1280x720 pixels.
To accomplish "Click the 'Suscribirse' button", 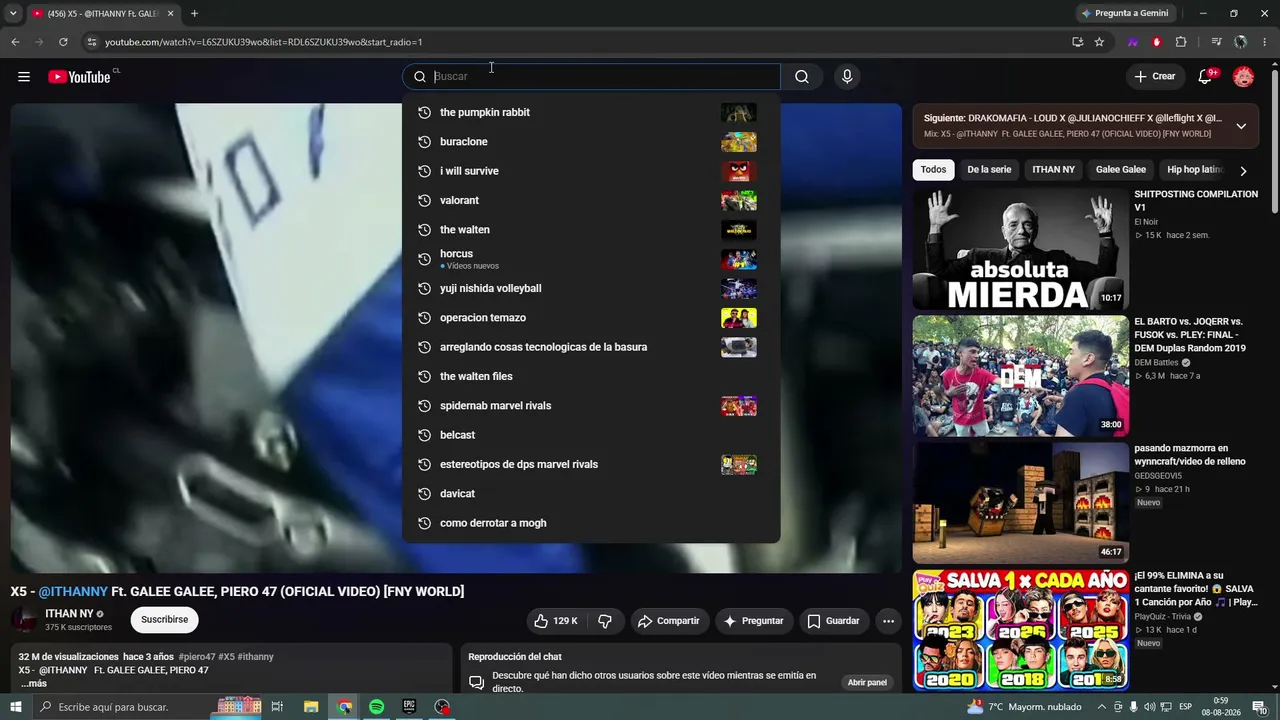I will (165, 620).
